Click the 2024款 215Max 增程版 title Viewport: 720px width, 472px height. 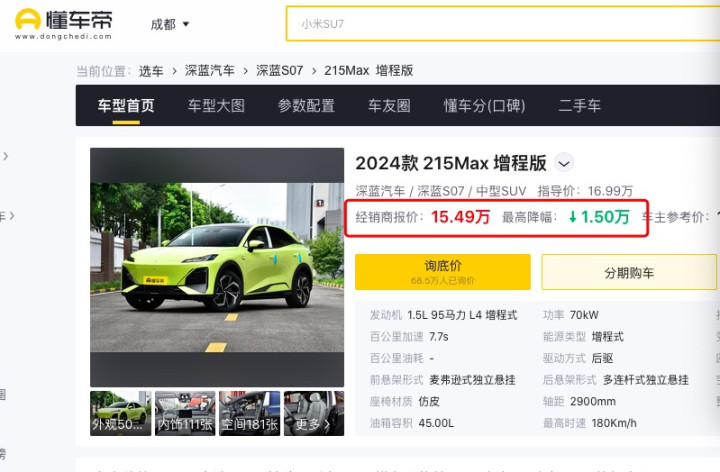pyautogui.click(x=451, y=163)
